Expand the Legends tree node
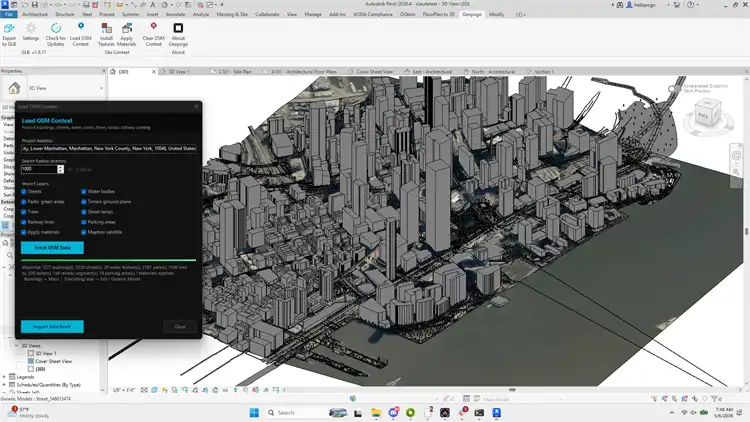Image resolution: width=750 pixels, height=422 pixels. (x=4, y=377)
